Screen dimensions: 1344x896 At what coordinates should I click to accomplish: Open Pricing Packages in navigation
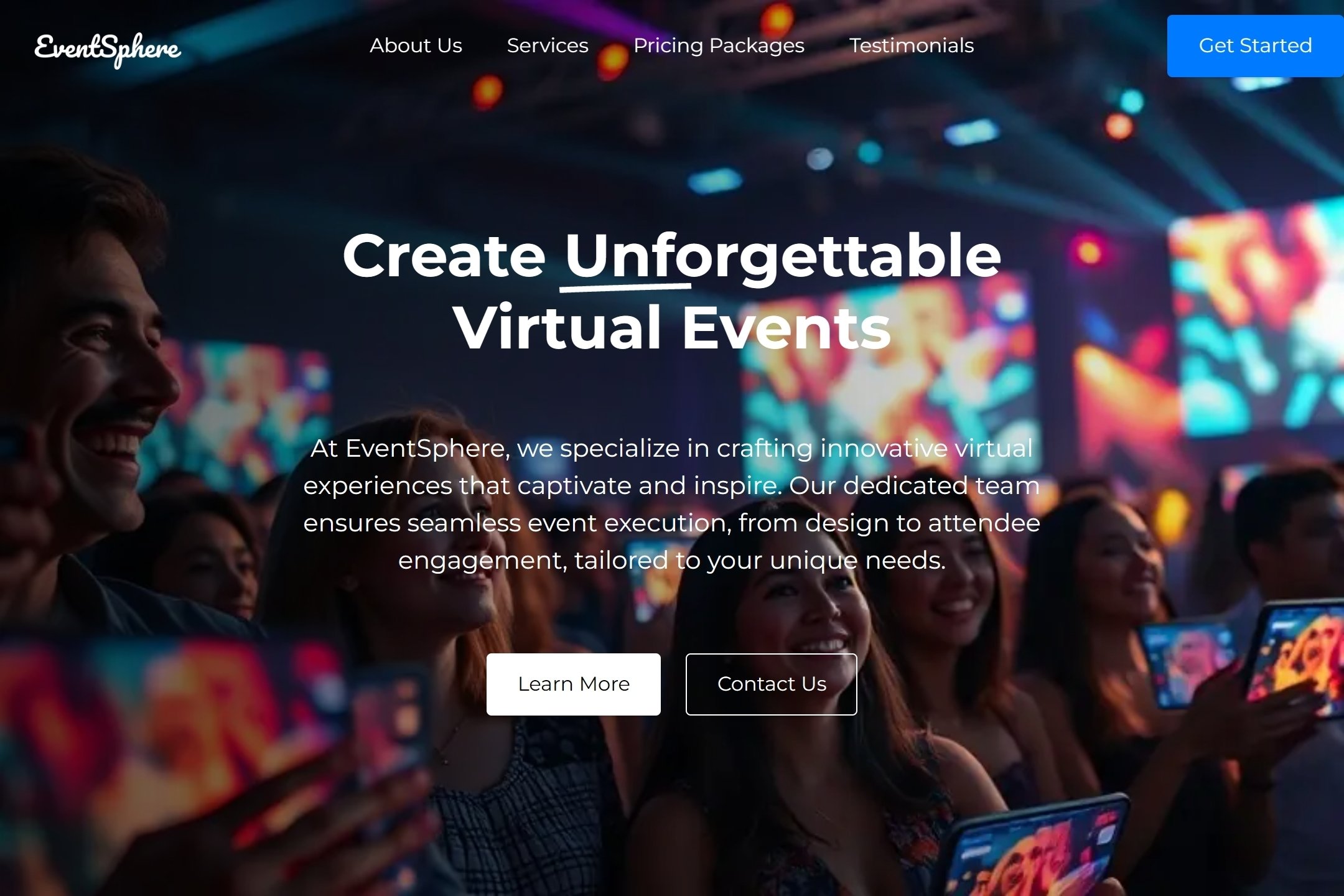(x=719, y=45)
